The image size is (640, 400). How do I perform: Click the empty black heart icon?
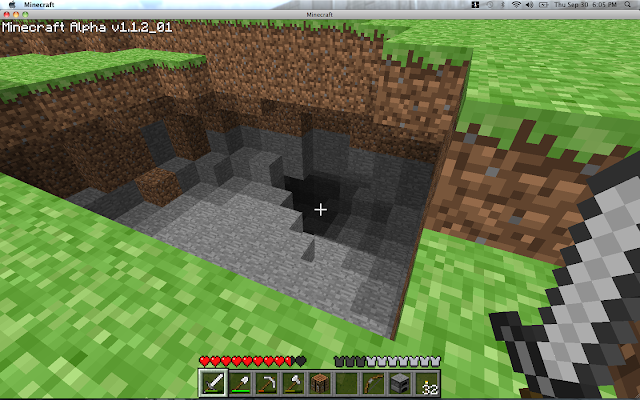(x=300, y=361)
